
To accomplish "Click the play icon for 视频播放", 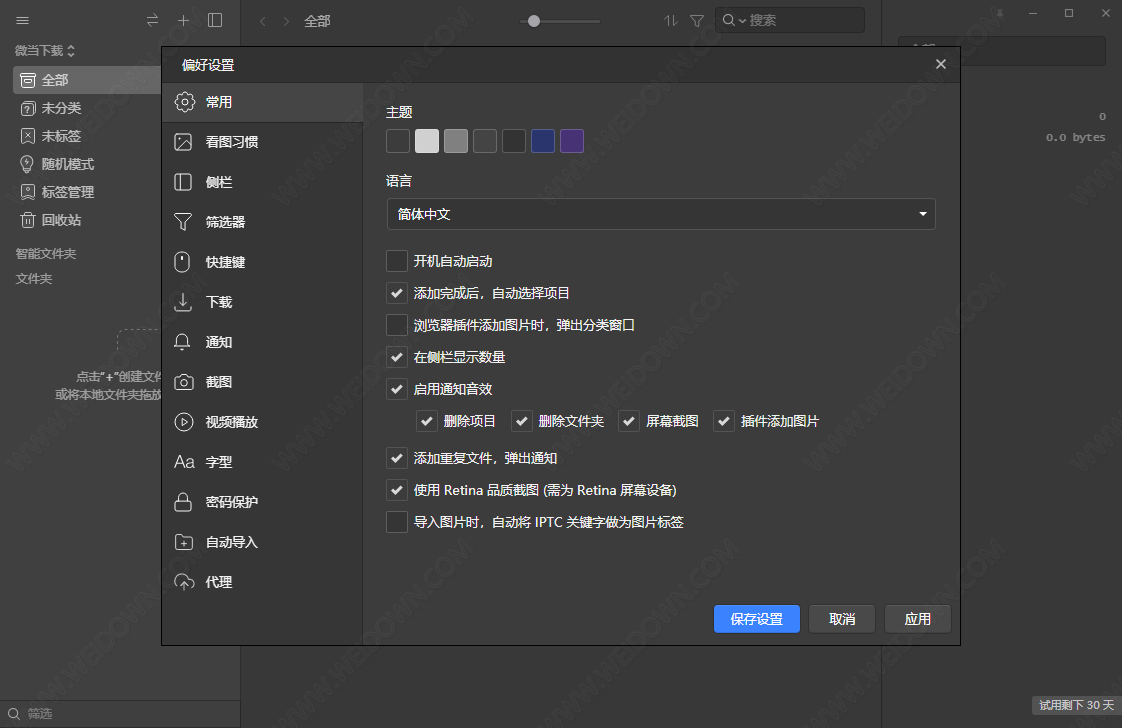I will coord(184,422).
